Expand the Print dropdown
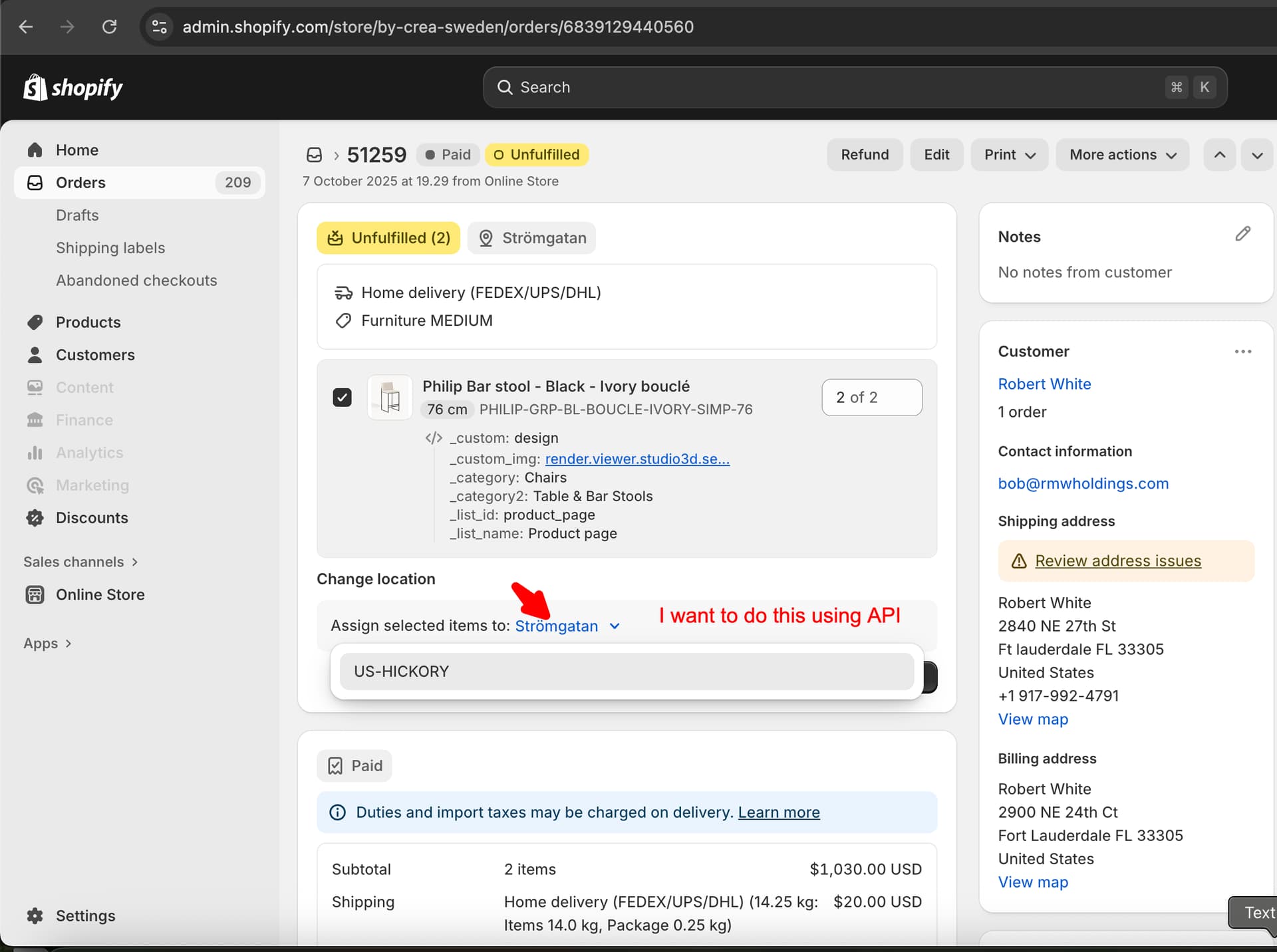1277x952 pixels. tap(1009, 155)
